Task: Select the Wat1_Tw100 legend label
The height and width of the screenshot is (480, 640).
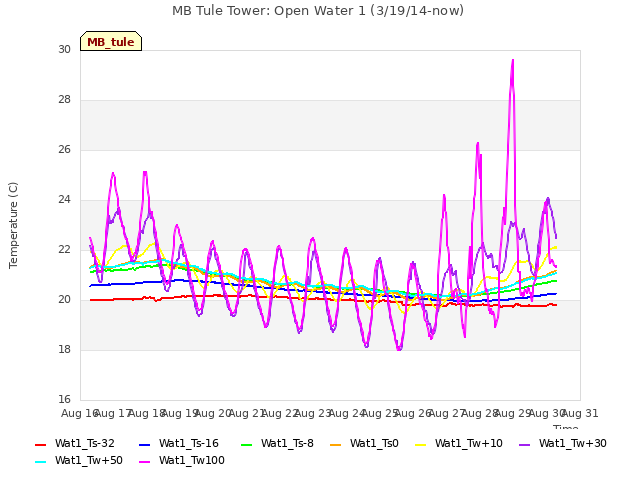Action: click(192, 460)
